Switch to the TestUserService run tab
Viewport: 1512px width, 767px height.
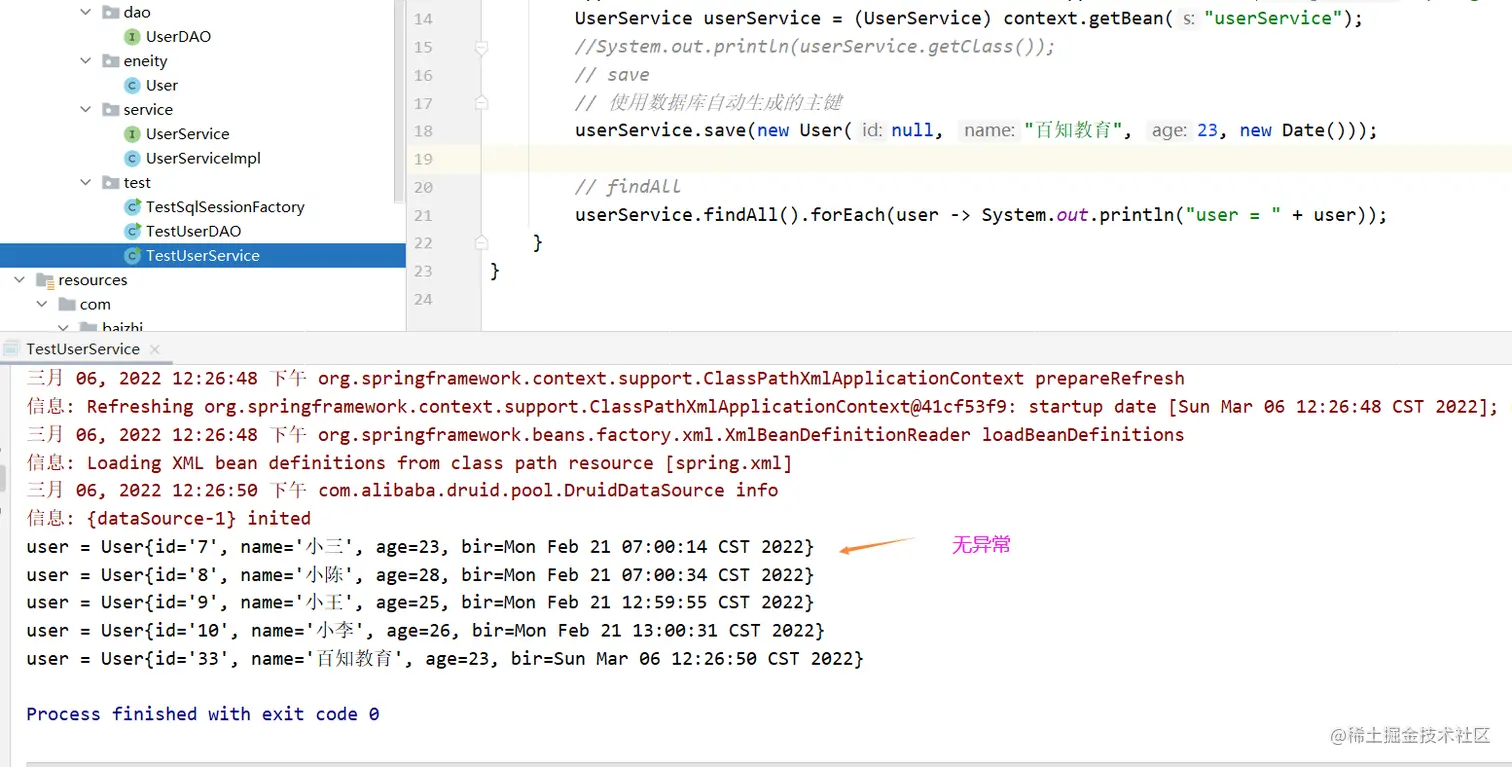pyautogui.click(x=83, y=349)
